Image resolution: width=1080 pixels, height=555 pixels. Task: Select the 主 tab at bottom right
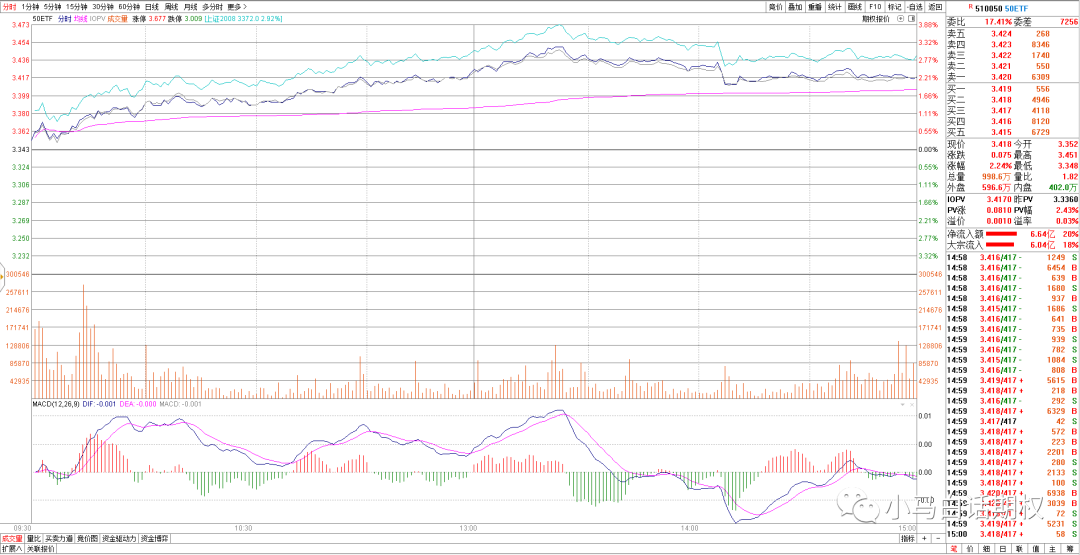(1052, 549)
